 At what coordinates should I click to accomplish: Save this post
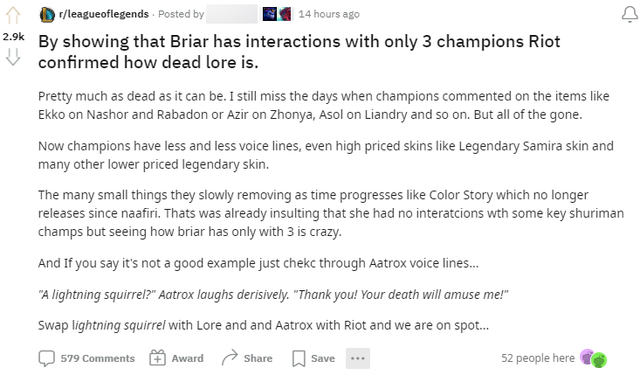click(313, 358)
